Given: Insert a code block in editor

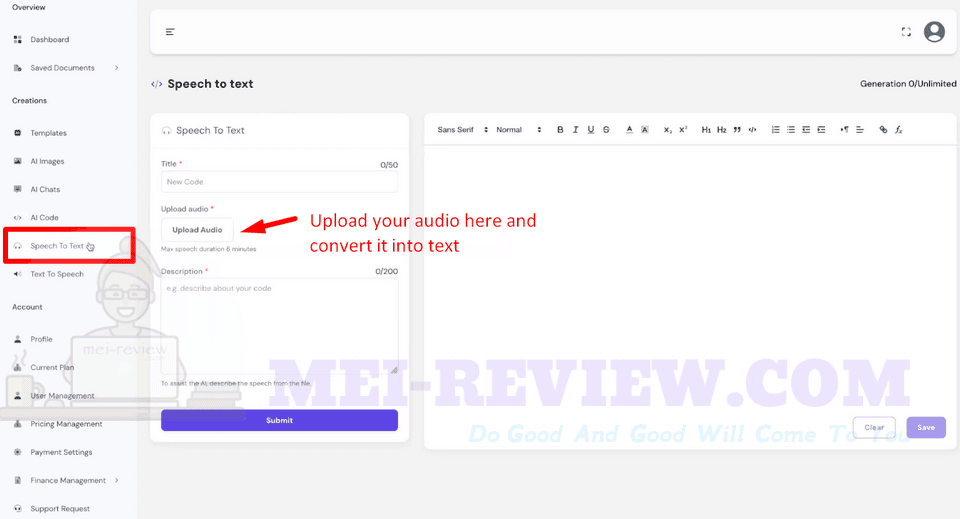Looking at the screenshot, I should 752,130.
